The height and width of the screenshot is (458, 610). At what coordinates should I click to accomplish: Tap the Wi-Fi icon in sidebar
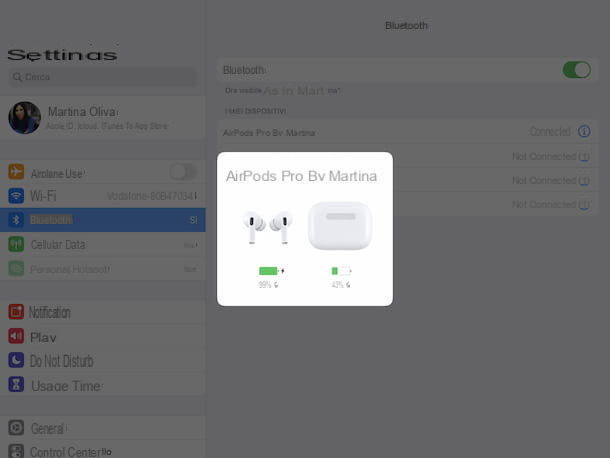(x=16, y=196)
